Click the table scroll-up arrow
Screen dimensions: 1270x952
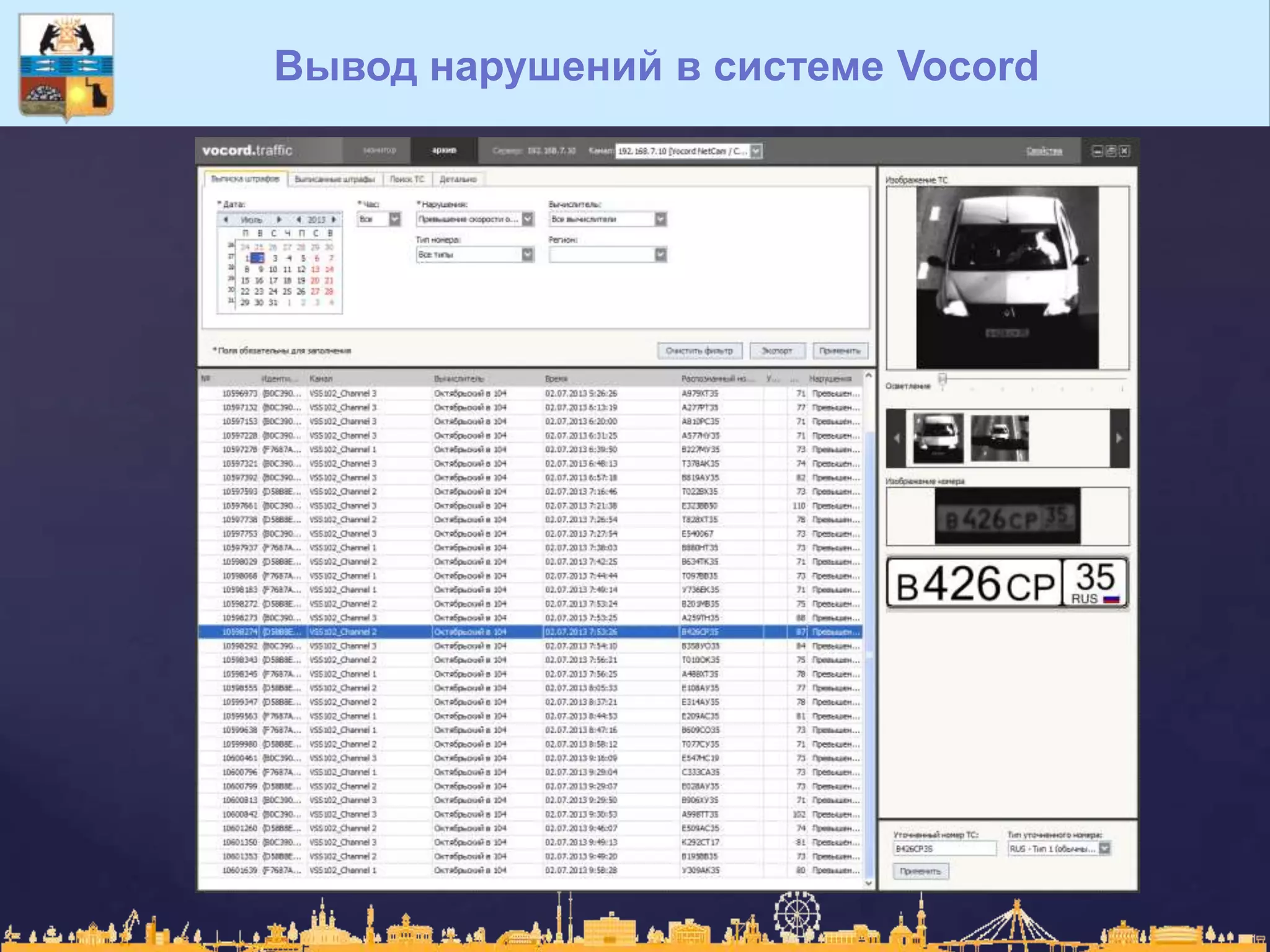[868, 376]
